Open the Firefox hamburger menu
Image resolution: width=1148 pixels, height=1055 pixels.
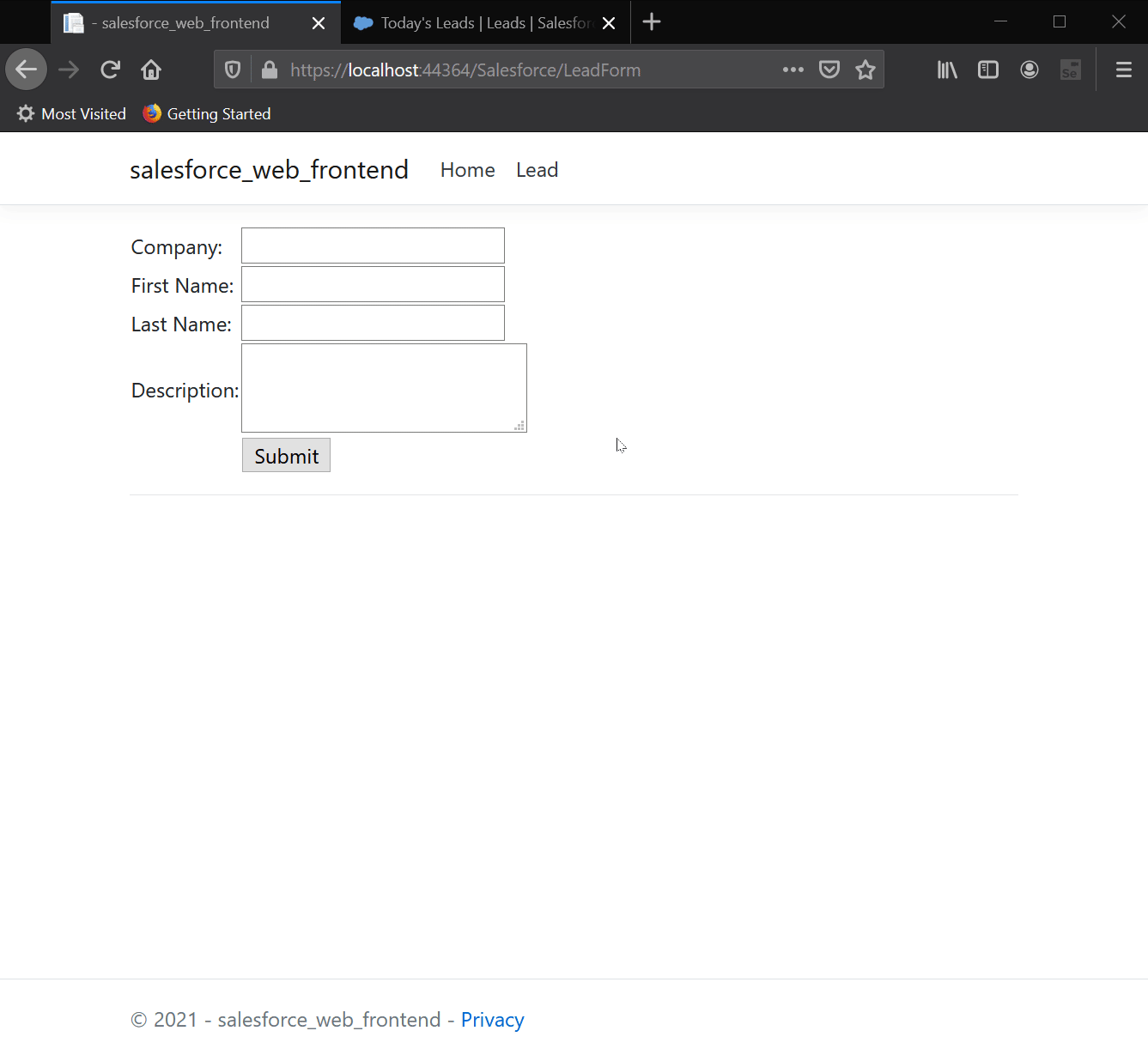point(1123,70)
